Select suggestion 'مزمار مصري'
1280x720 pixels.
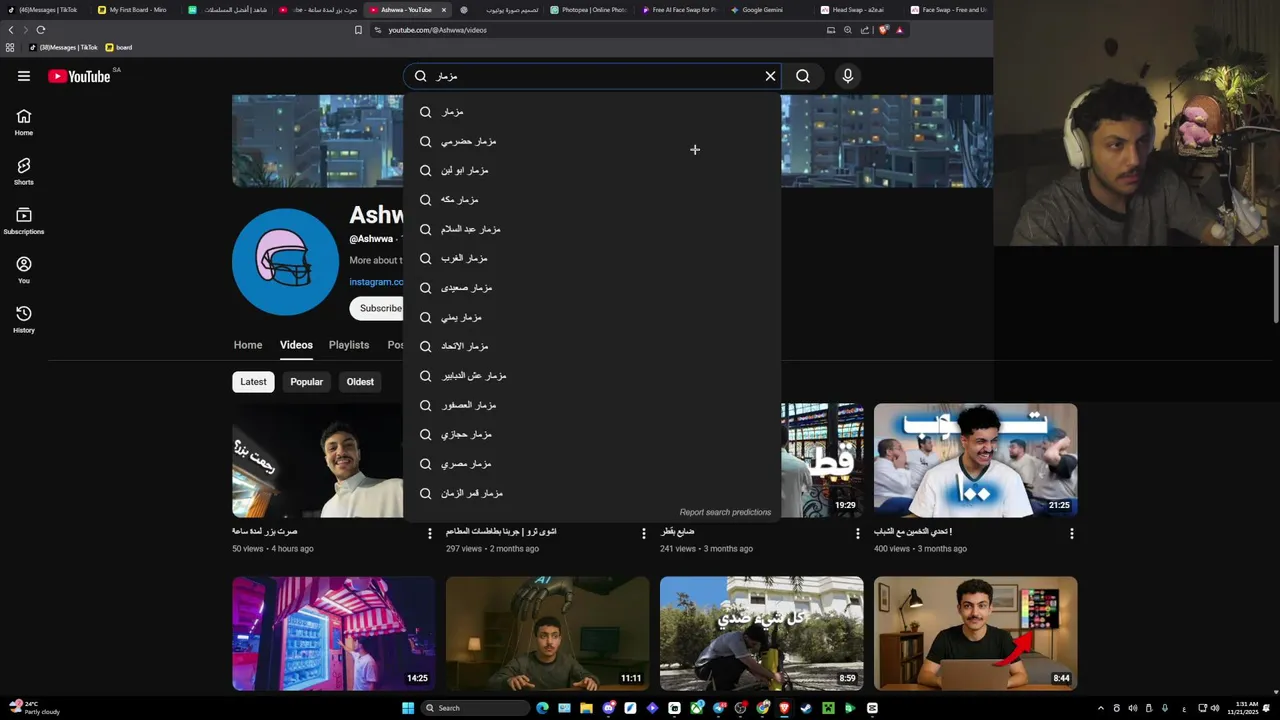pos(592,464)
